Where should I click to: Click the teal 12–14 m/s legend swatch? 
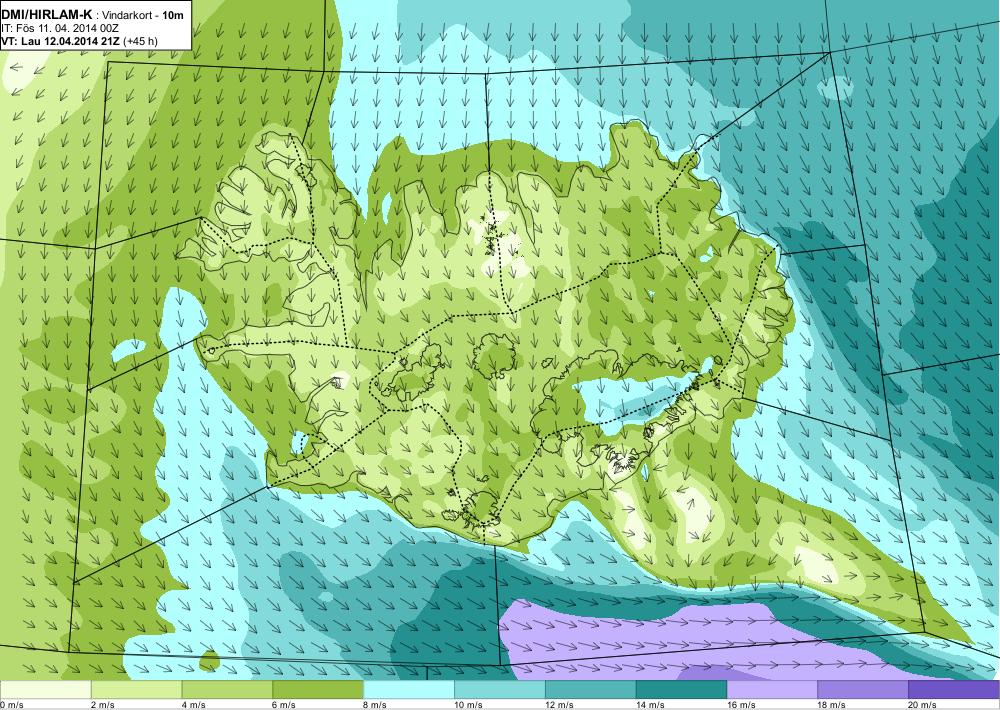pos(591,690)
